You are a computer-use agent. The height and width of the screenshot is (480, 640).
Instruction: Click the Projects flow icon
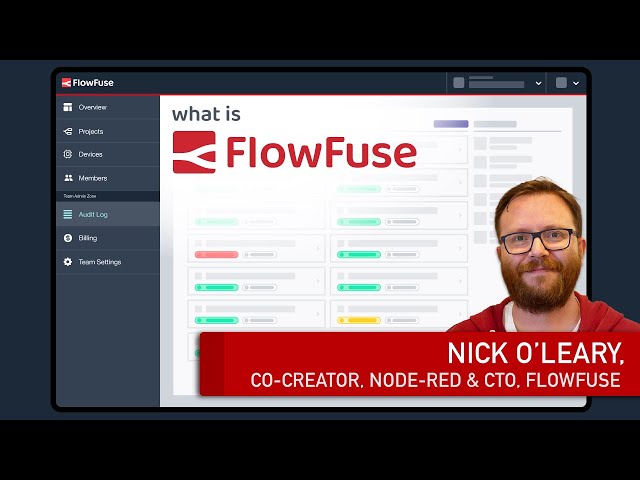[68, 131]
